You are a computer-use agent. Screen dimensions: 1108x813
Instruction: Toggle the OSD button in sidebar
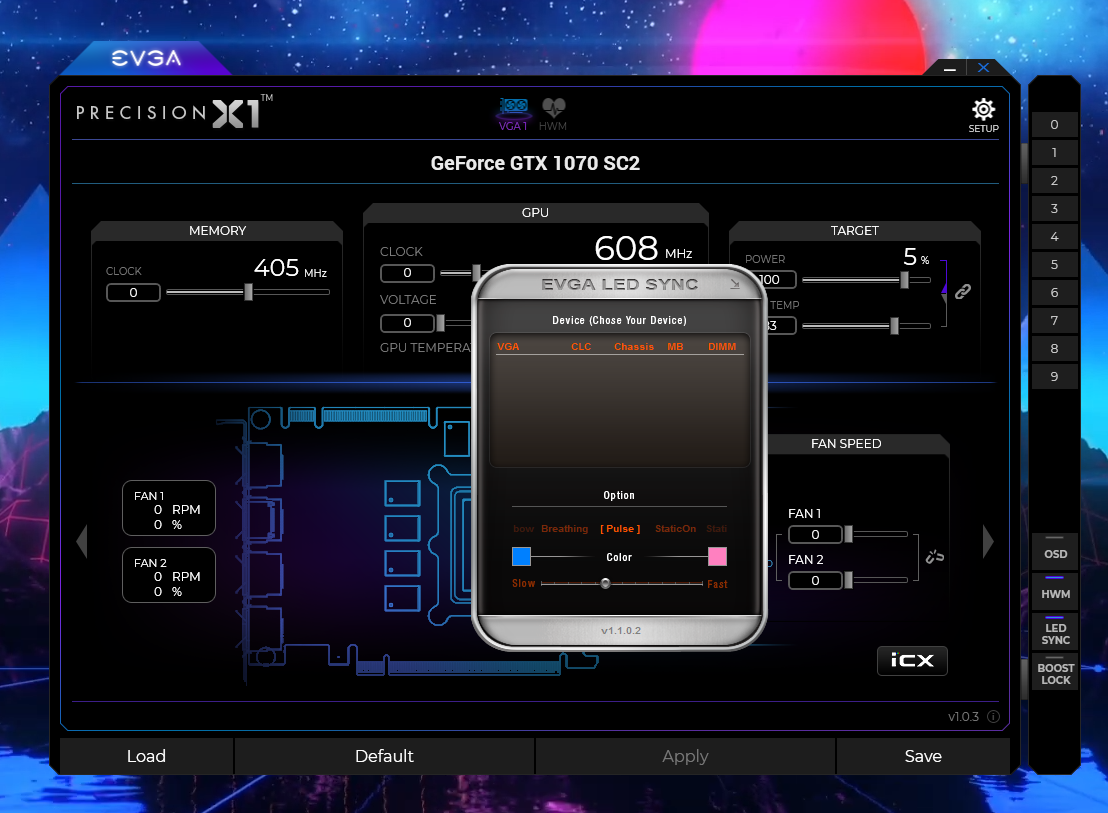[1055, 554]
